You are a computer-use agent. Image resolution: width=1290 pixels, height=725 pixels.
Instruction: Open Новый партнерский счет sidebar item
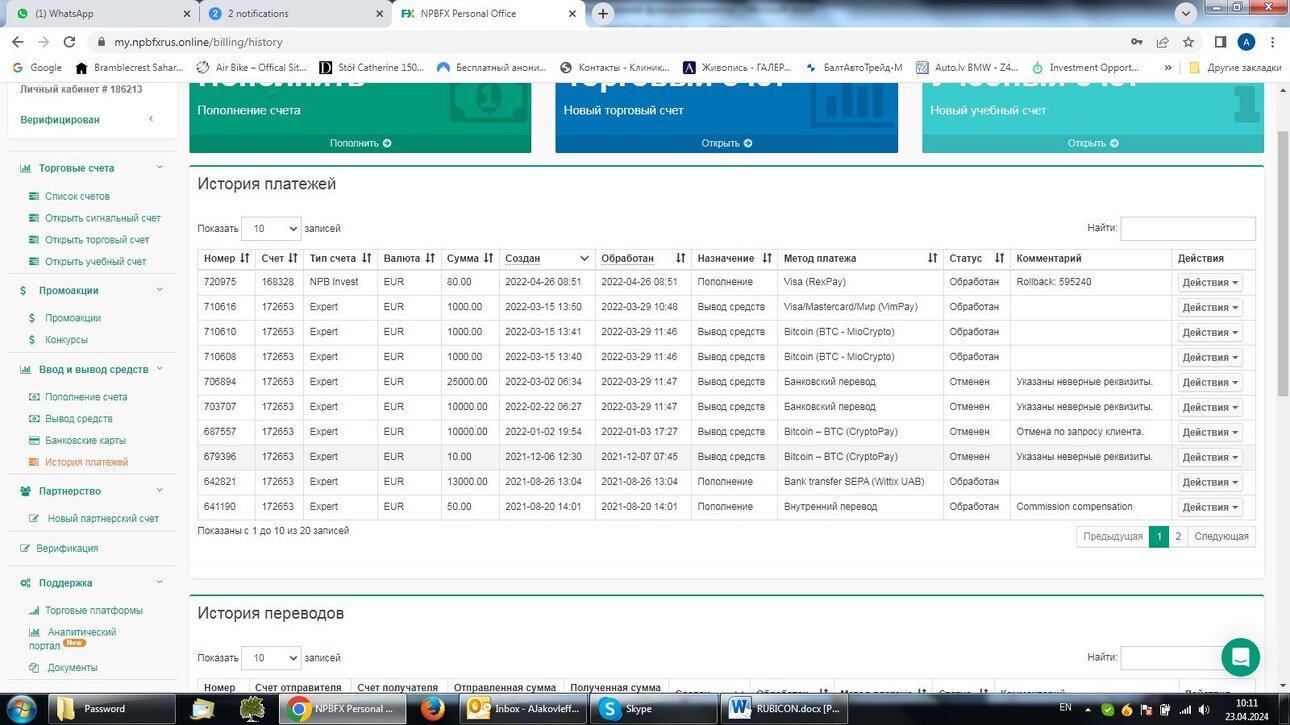point(103,519)
